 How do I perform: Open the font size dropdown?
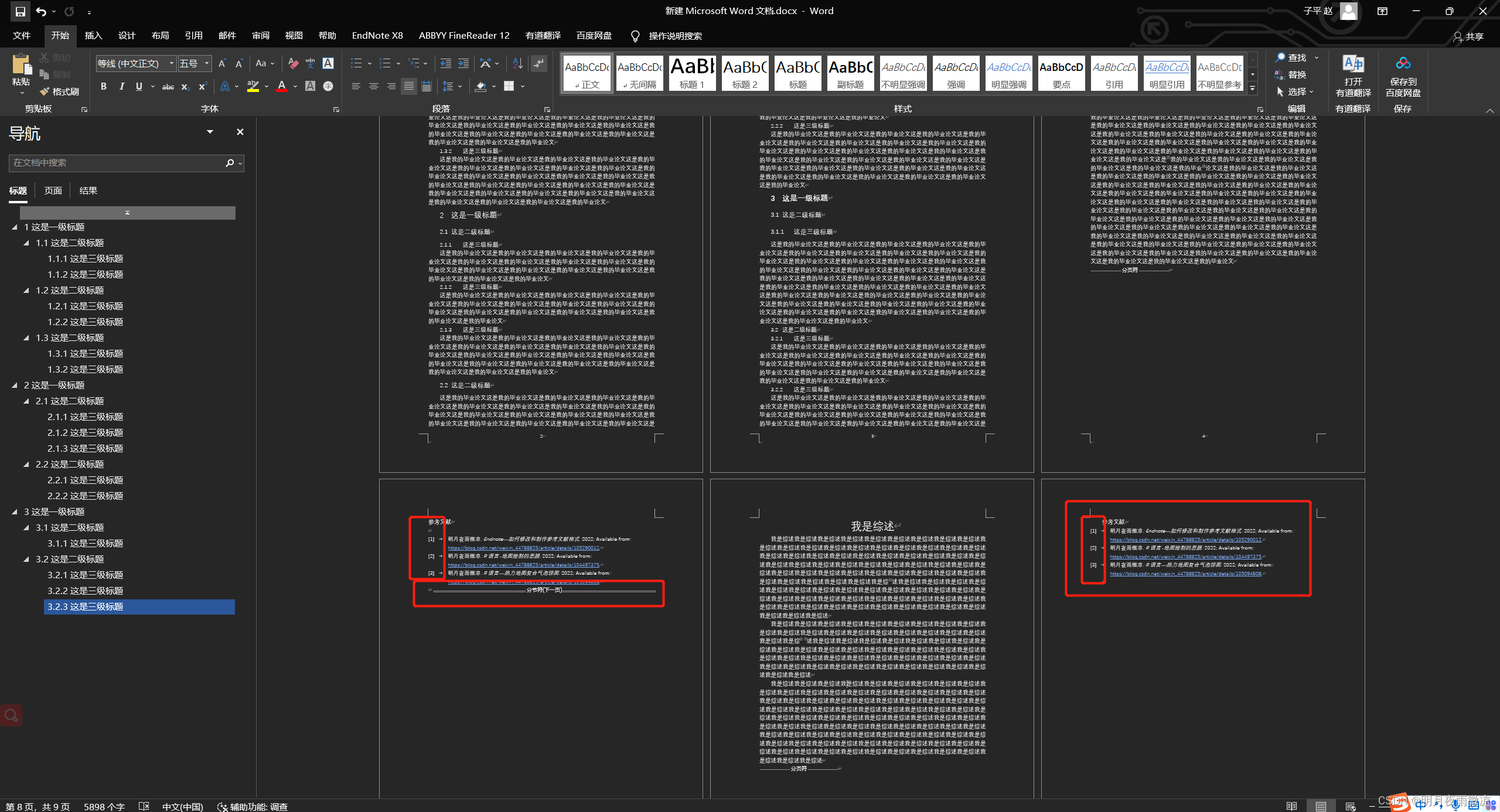pyautogui.click(x=207, y=63)
